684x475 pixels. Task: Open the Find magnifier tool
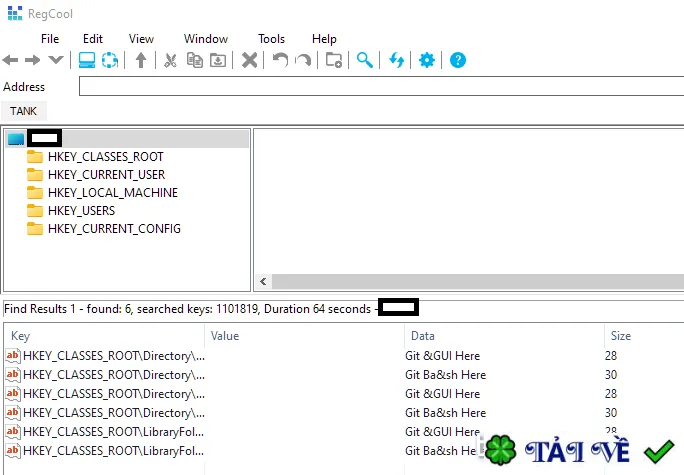pos(365,60)
